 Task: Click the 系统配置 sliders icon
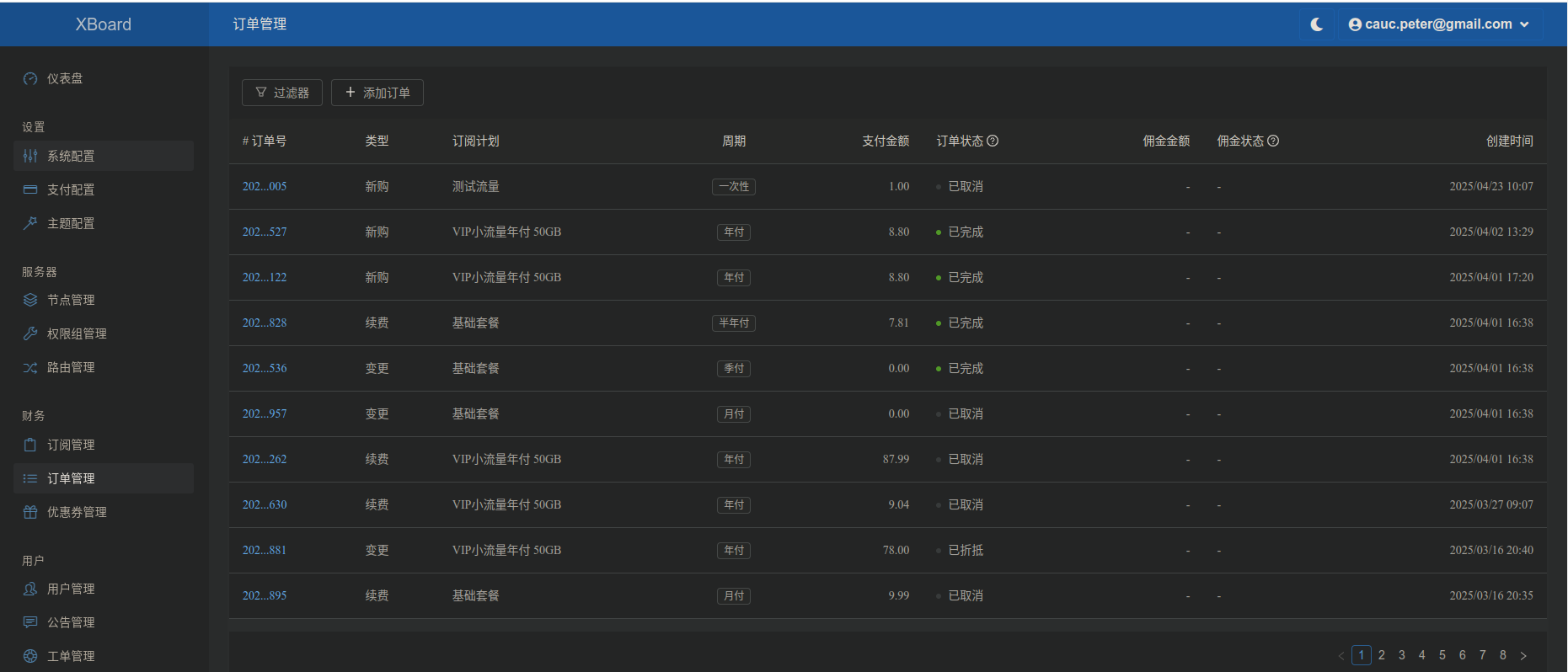tap(30, 156)
